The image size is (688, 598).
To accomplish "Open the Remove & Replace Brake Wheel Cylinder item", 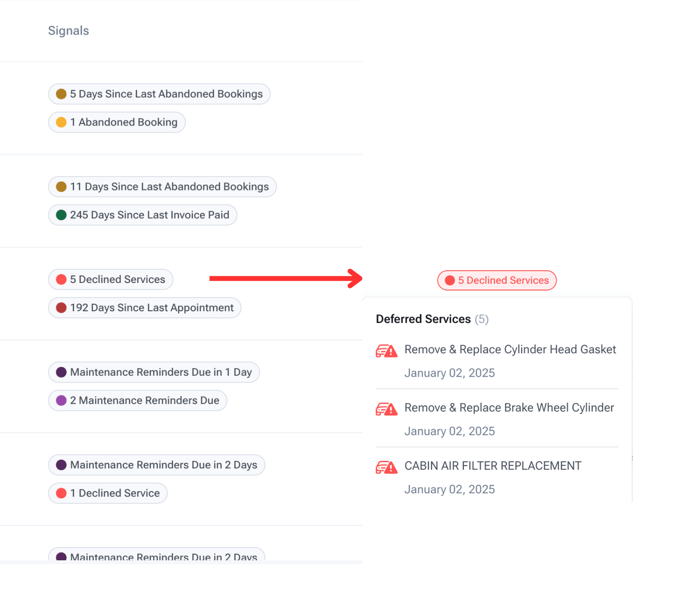I will (x=509, y=408).
